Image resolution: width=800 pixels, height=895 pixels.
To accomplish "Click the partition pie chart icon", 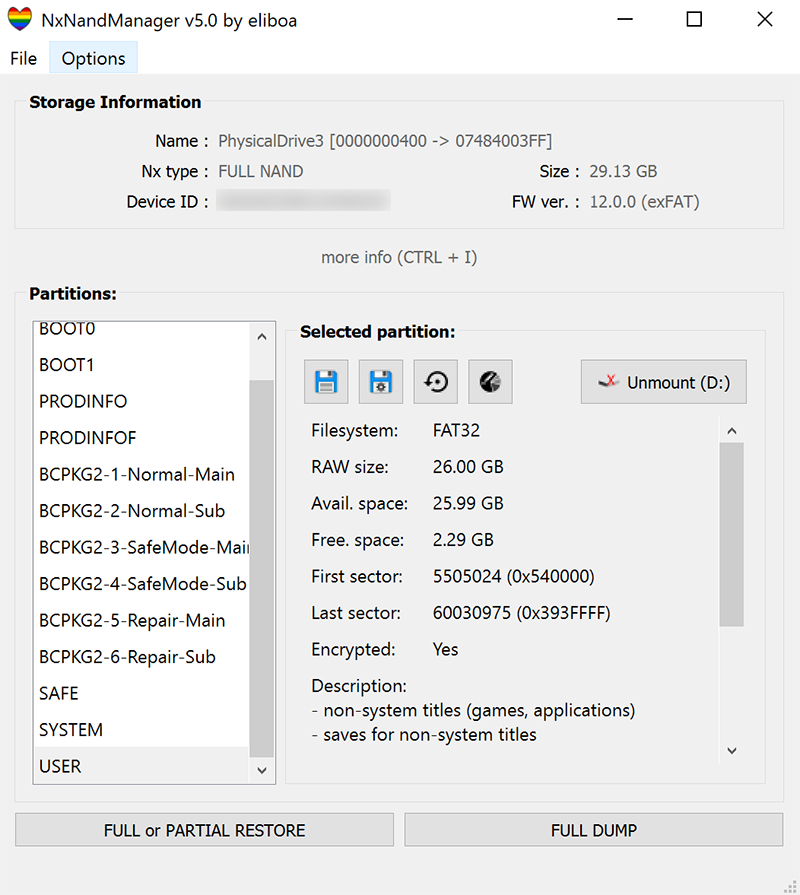I will (x=490, y=382).
